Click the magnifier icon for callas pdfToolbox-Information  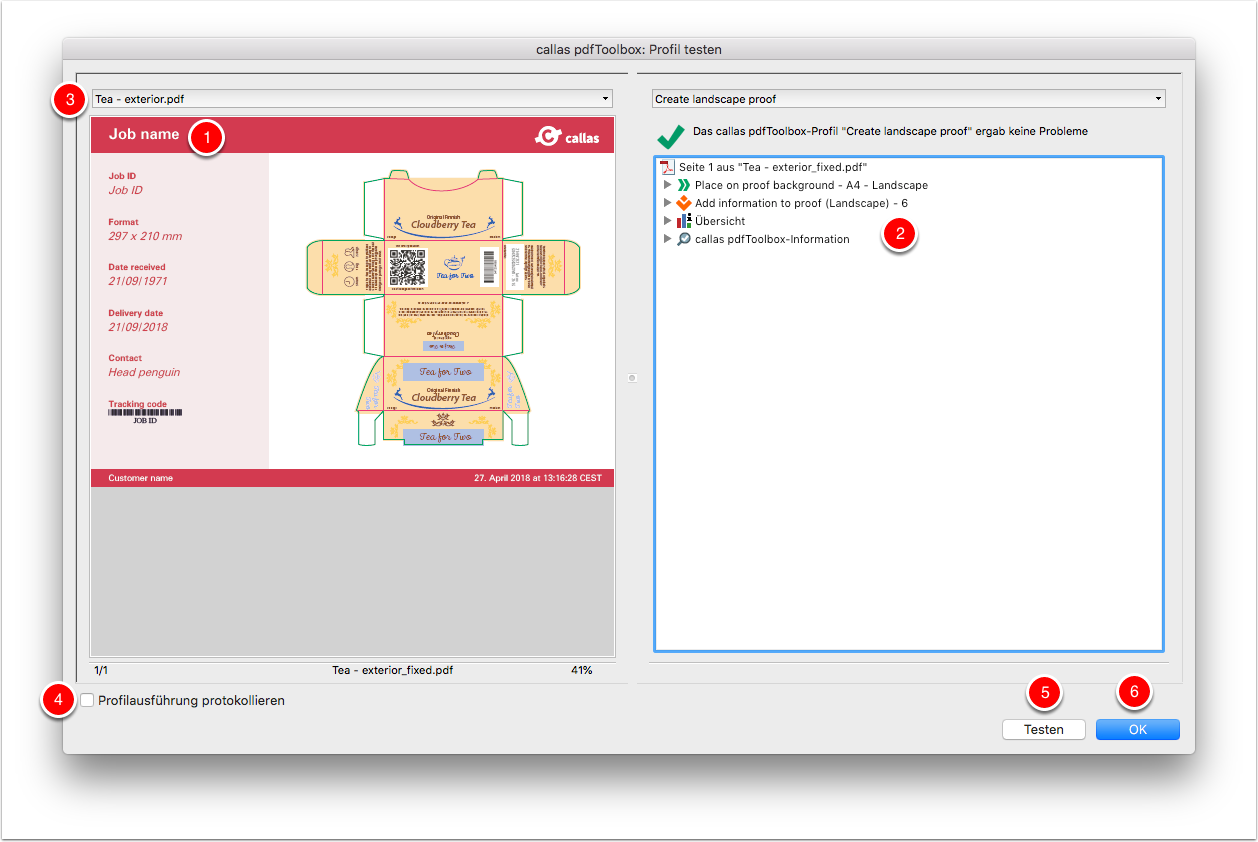pos(684,239)
